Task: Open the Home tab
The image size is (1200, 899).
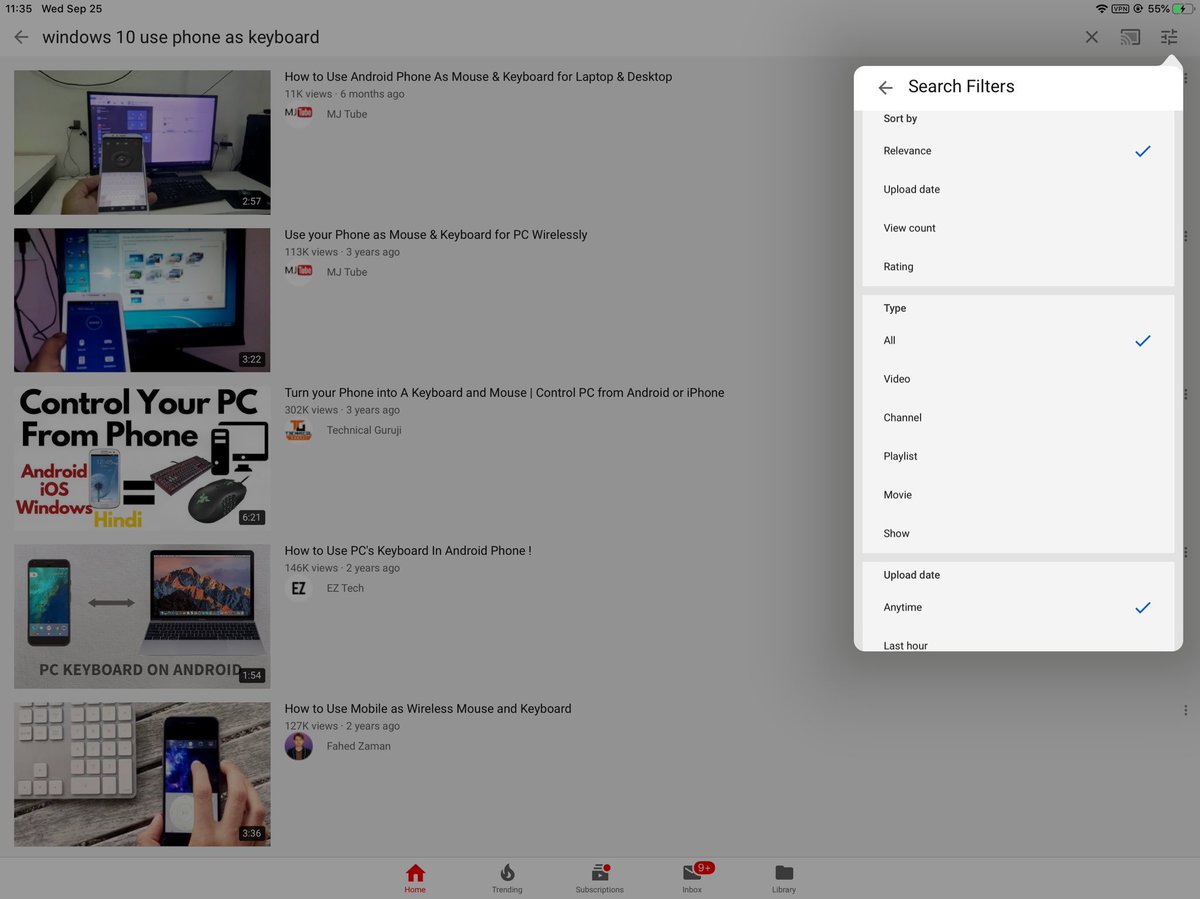Action: (x=415, y=878)
